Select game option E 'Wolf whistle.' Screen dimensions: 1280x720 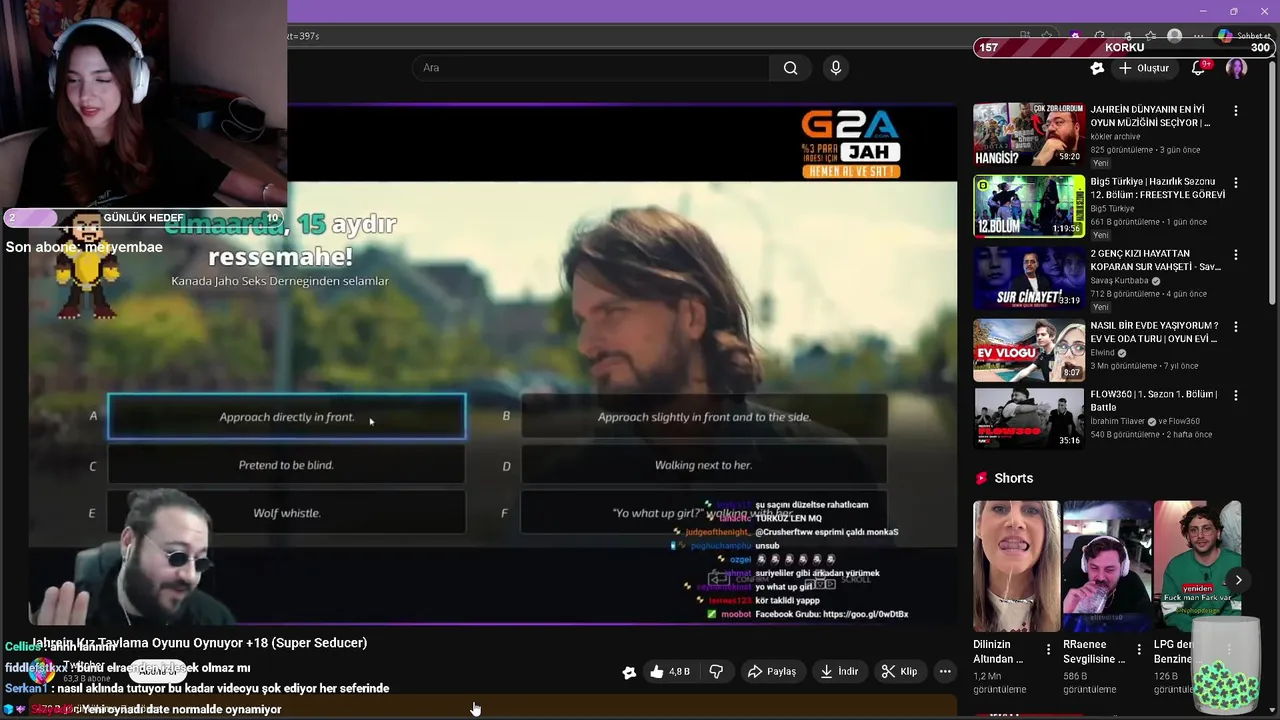coord(286,513)
